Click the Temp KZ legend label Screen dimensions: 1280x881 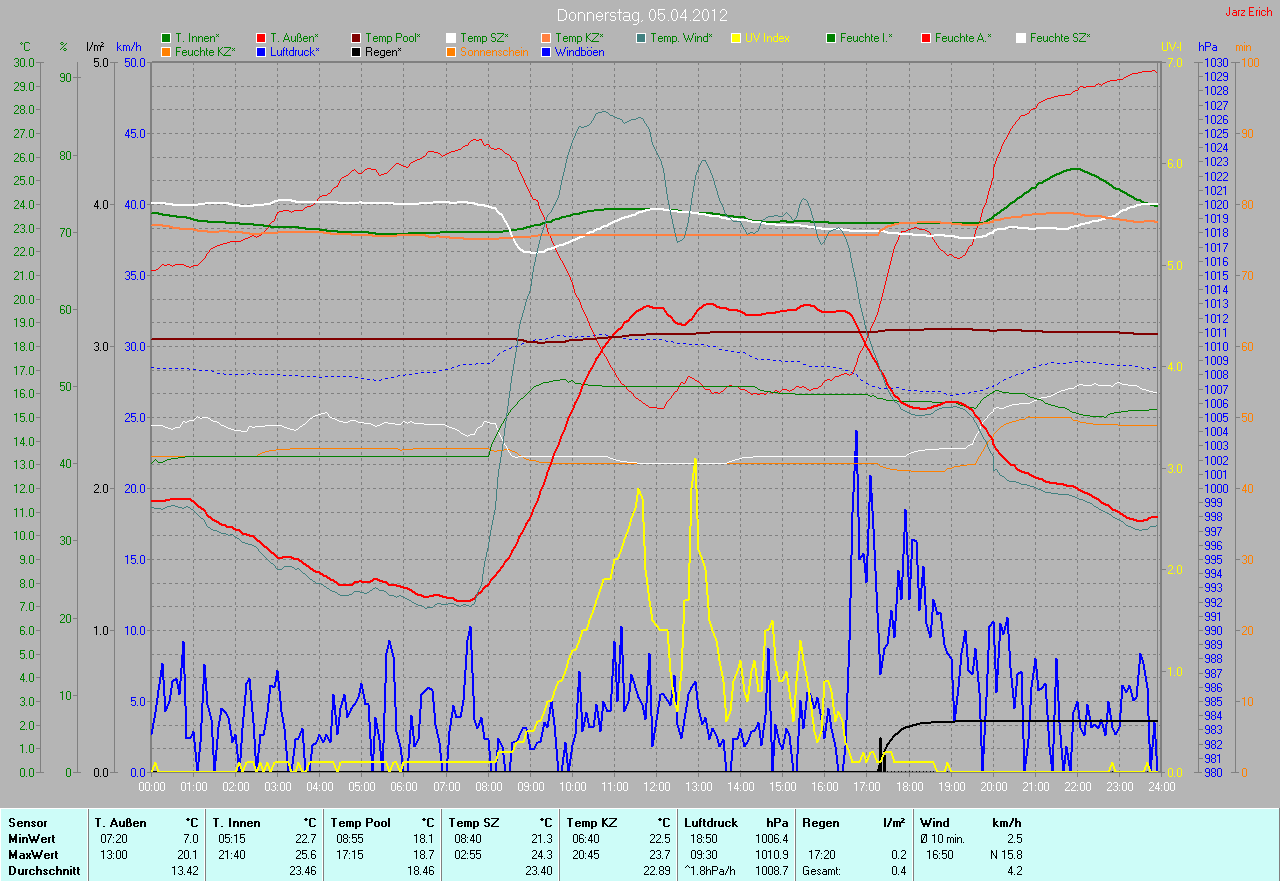[x=579, y=38]
